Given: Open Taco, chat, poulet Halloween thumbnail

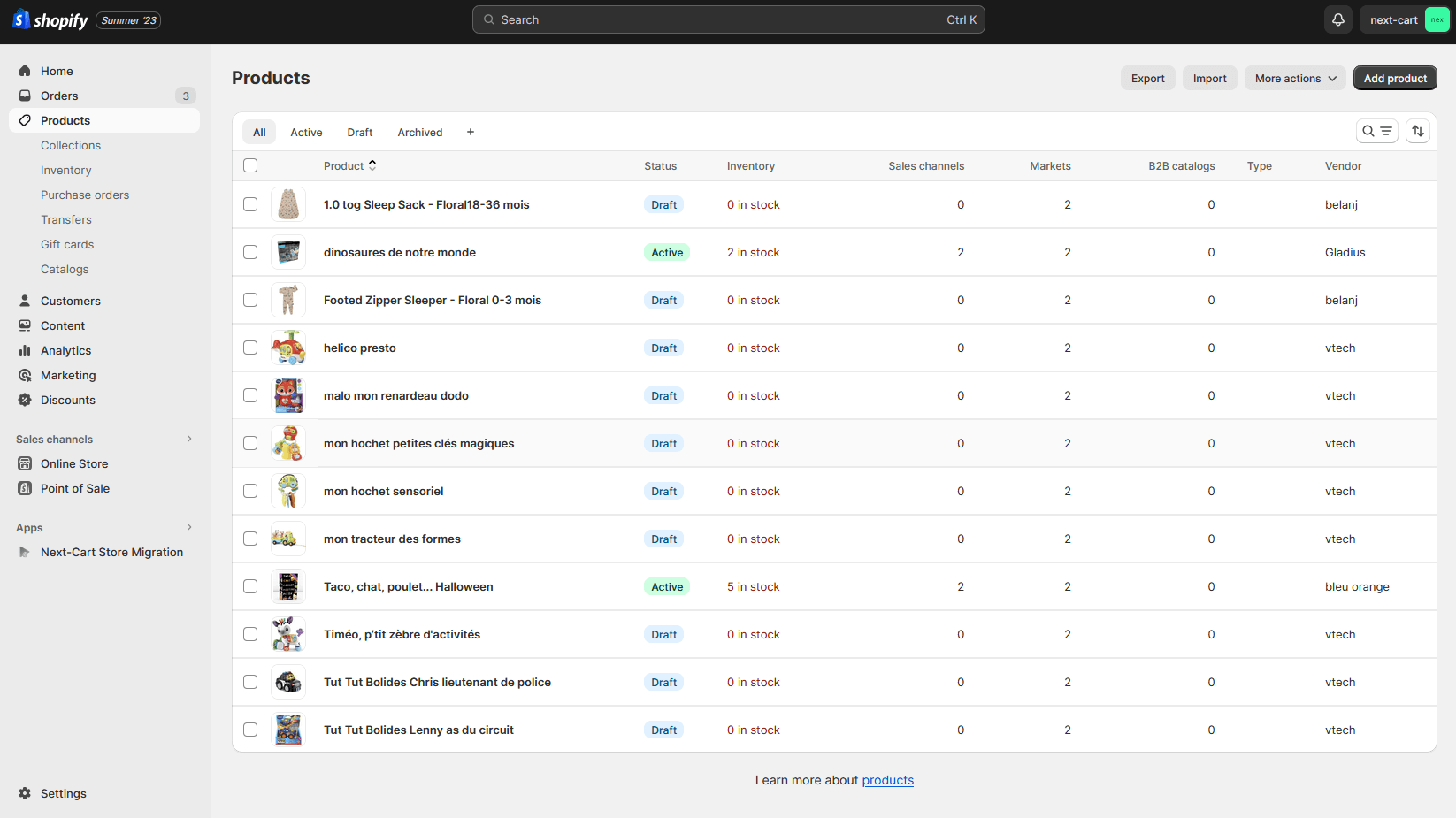Looking at the screenshot, I should pos(288,586).
